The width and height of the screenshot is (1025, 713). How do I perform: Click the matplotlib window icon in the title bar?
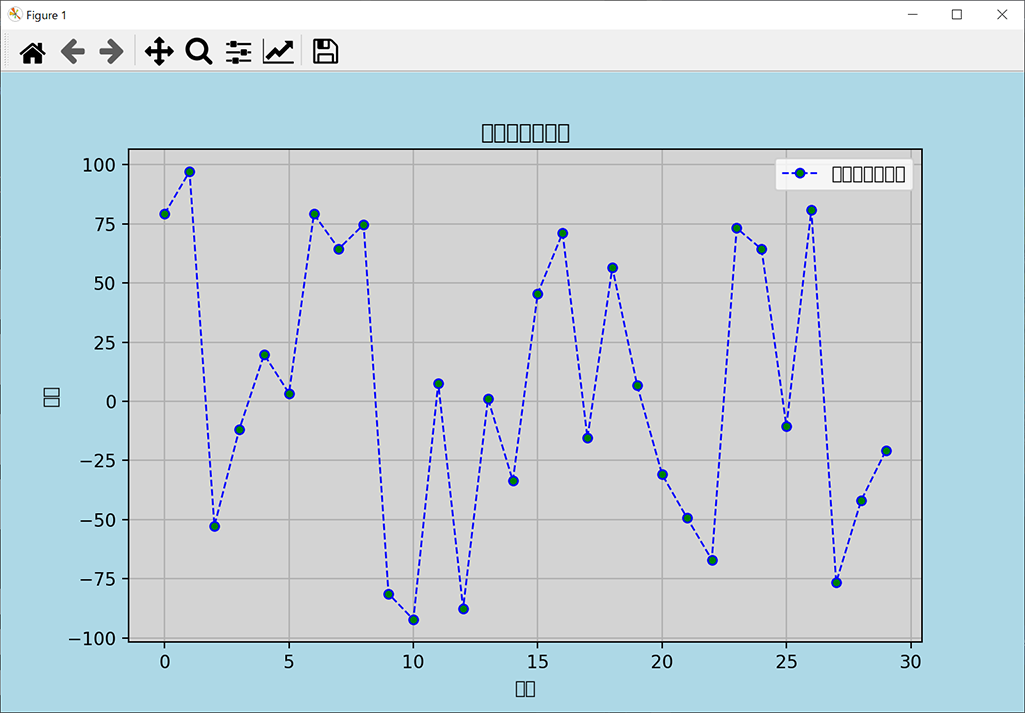(14, 14)
